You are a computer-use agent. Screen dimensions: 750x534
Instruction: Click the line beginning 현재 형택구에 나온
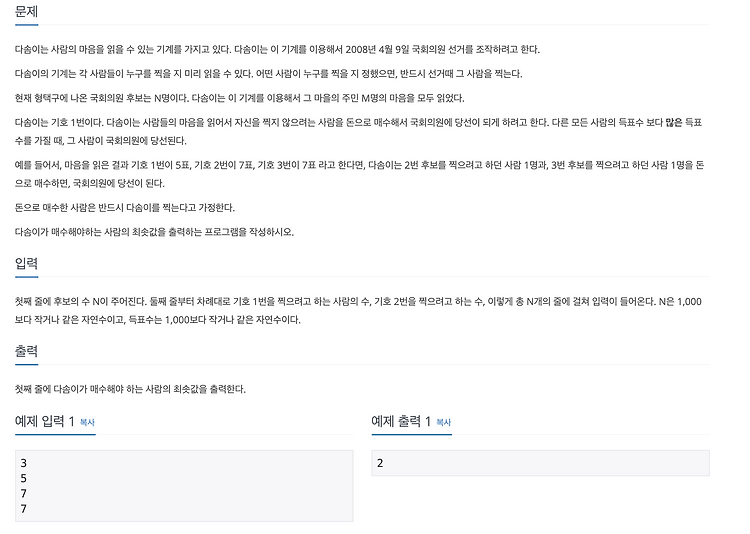[x=240, y=99]
